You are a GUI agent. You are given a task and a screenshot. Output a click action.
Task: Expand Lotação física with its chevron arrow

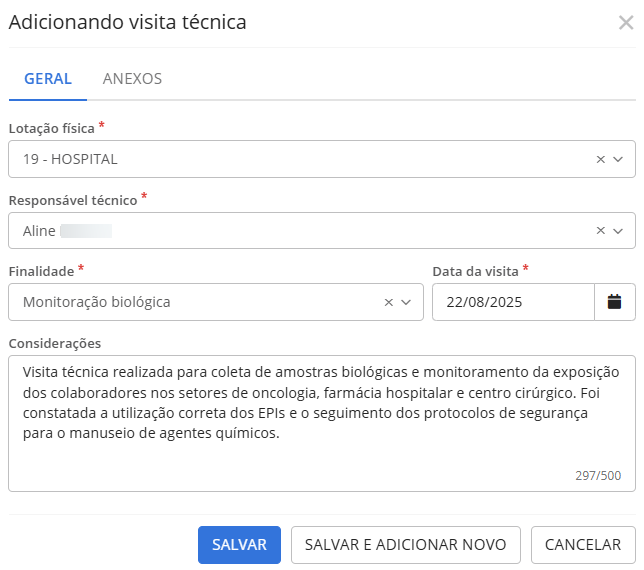coord(618,159)
